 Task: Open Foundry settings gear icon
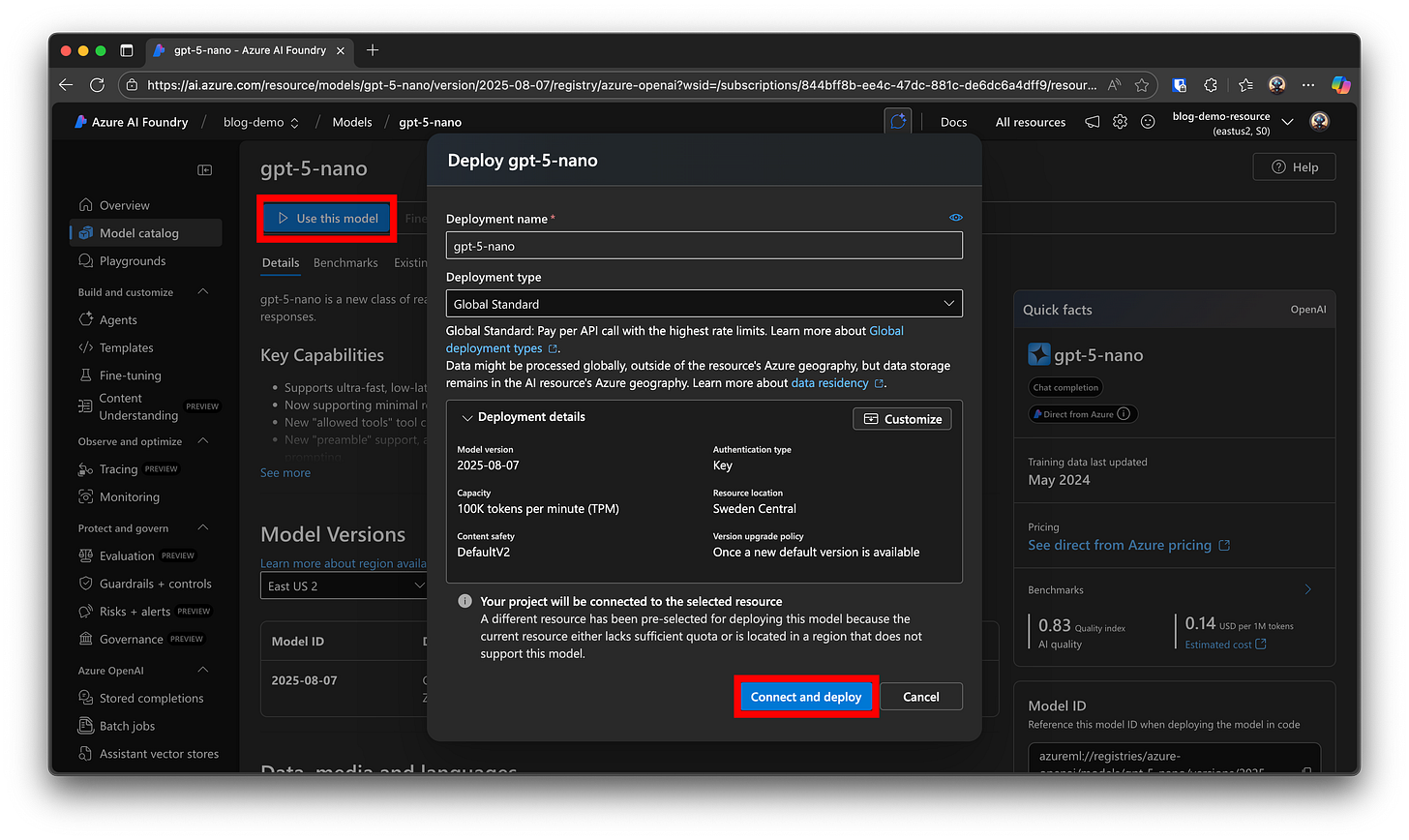pos(1120,122)
